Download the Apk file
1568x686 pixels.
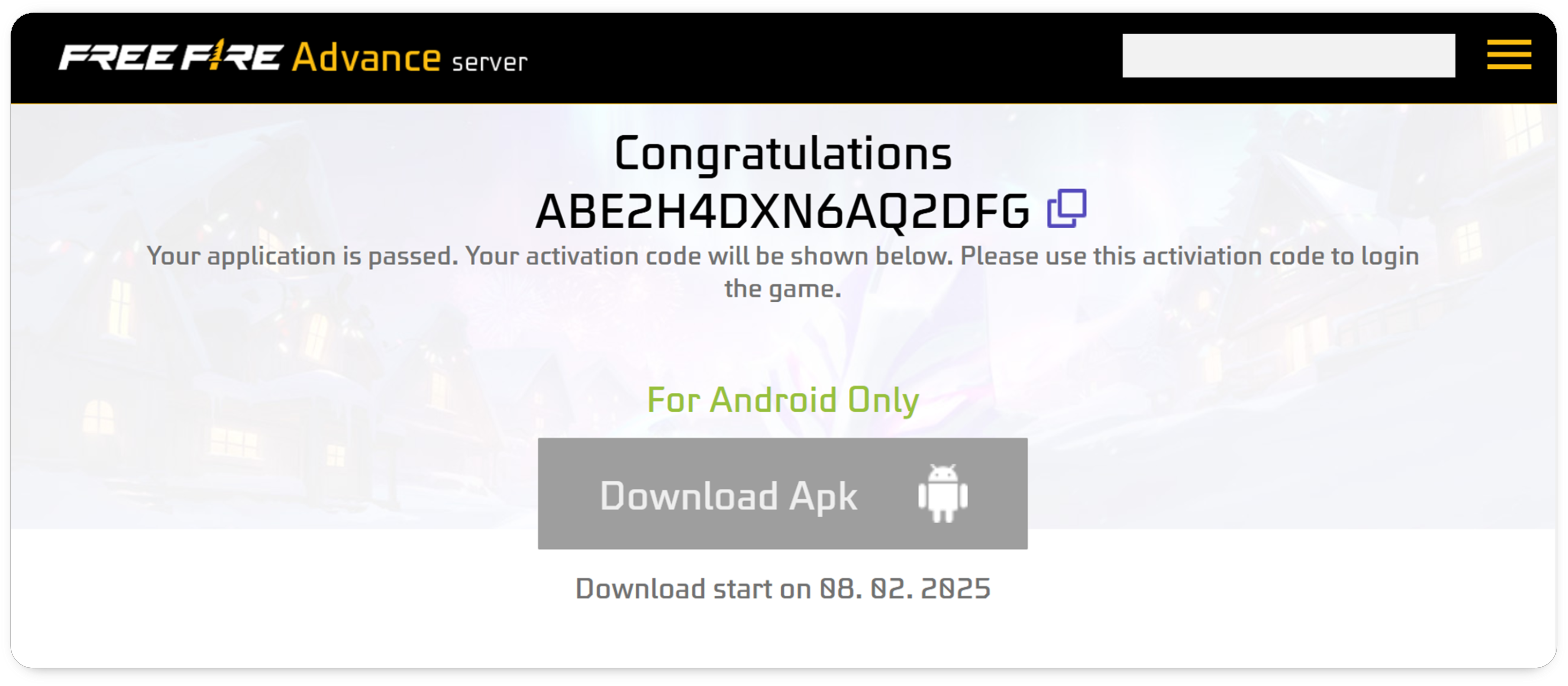(782, 494)
